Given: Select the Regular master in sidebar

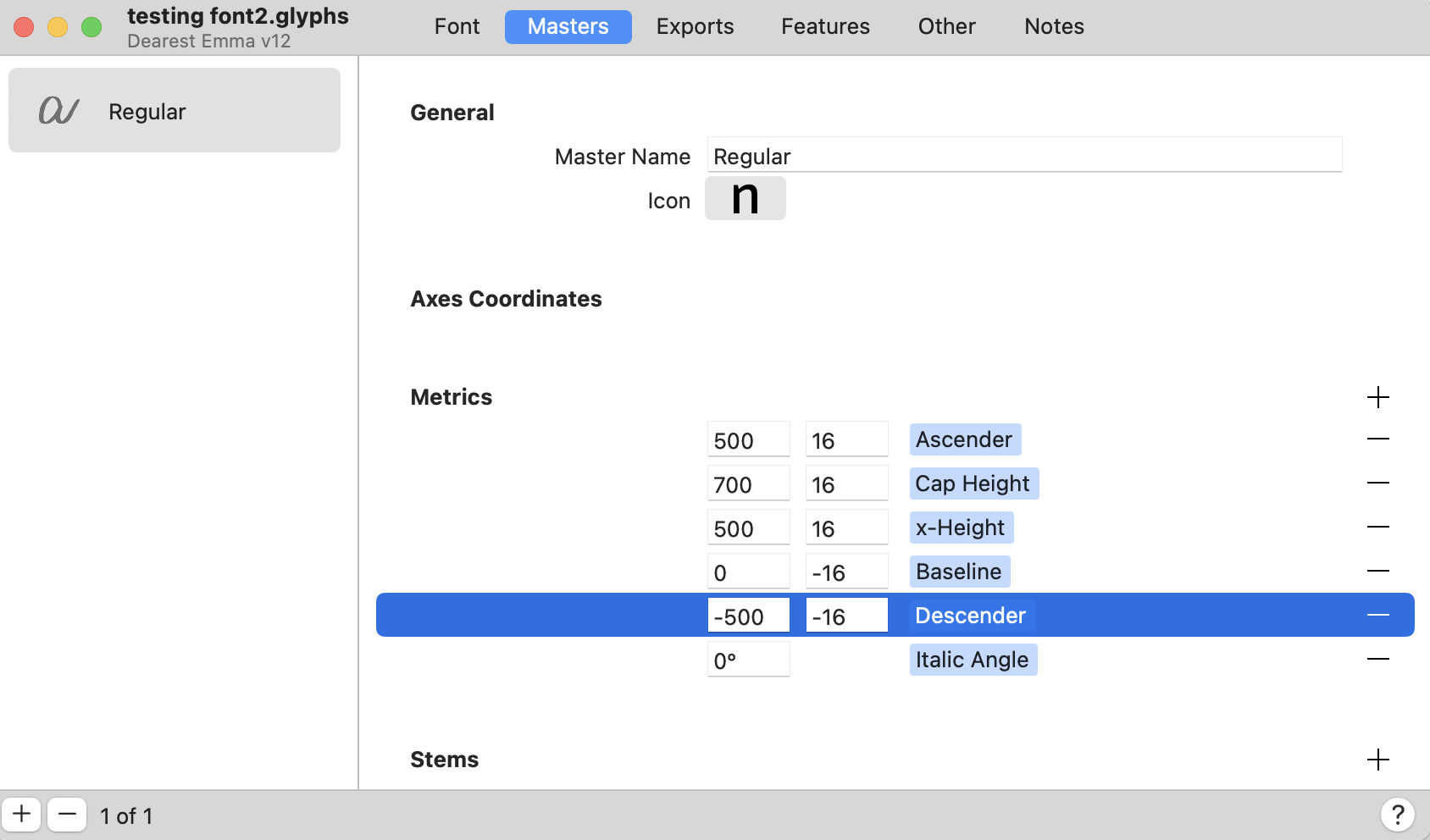Looking at the screenshot, I should (175, 111).
